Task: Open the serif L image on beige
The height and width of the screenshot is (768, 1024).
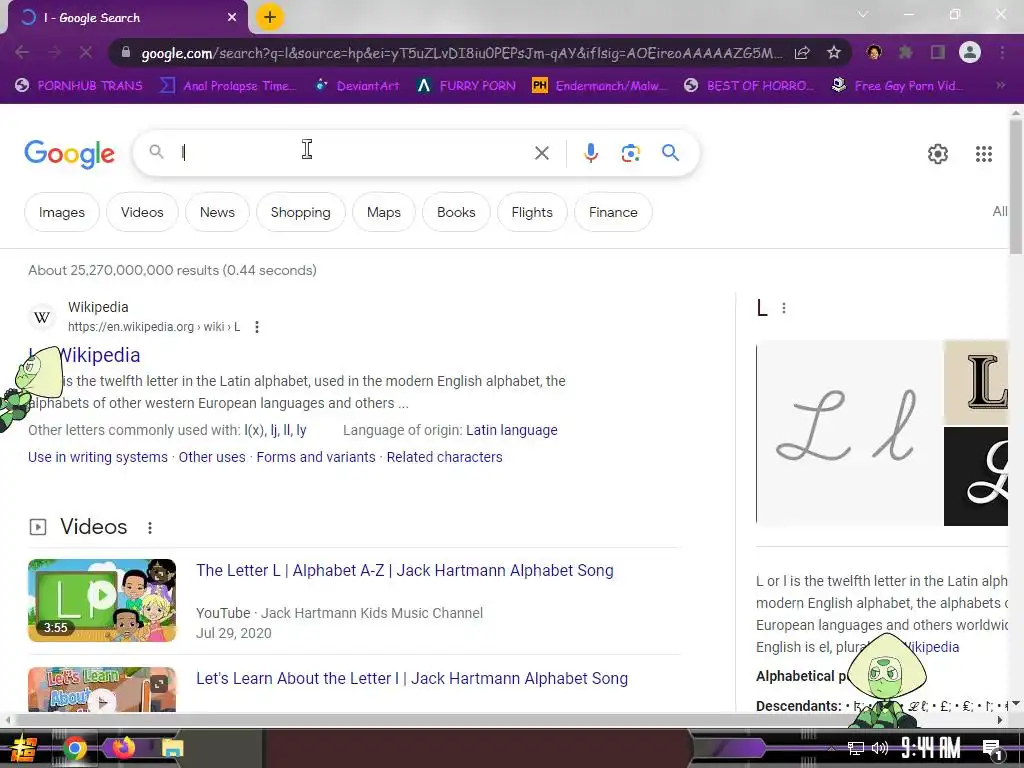Action: (976, 382)
